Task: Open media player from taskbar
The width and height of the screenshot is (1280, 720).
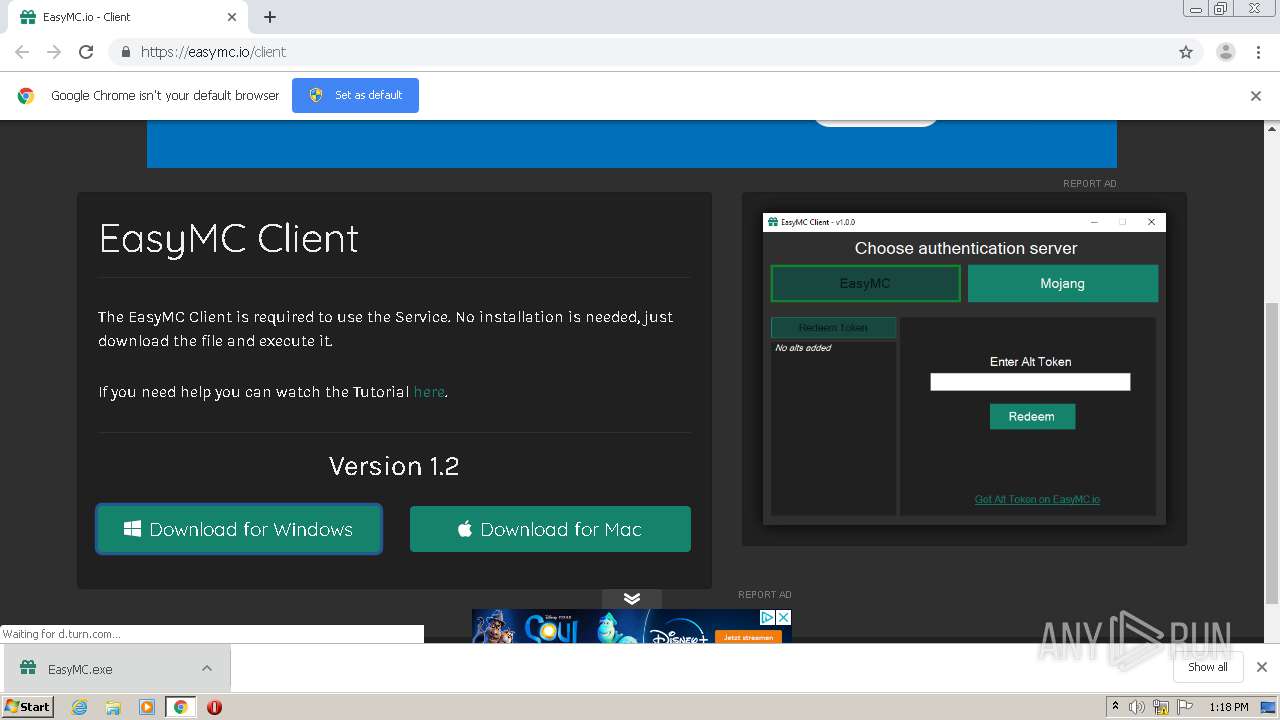Action: 147,707
